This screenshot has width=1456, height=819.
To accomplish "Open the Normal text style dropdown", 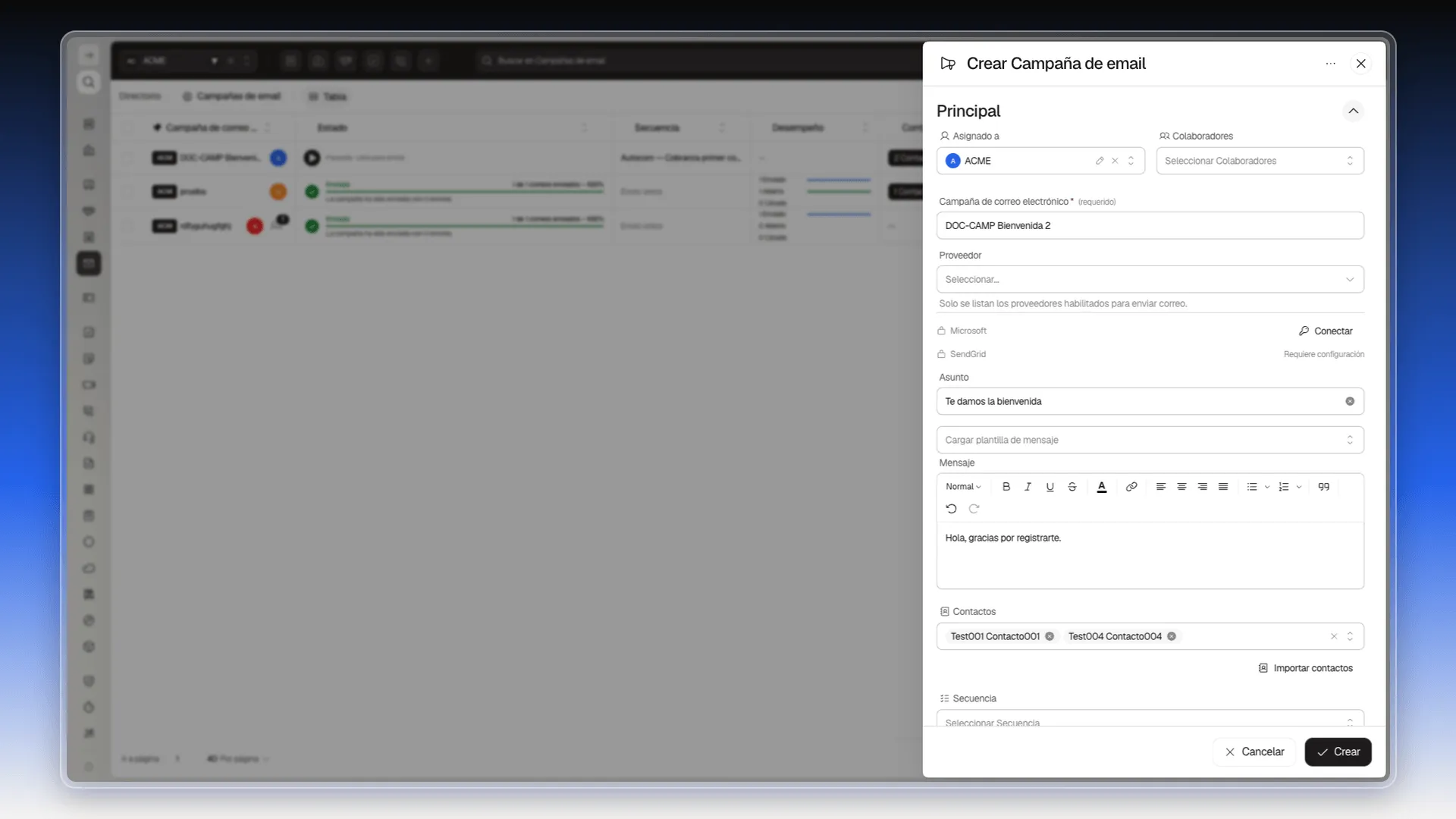I will pyautogui.click(x=963, y=487).
